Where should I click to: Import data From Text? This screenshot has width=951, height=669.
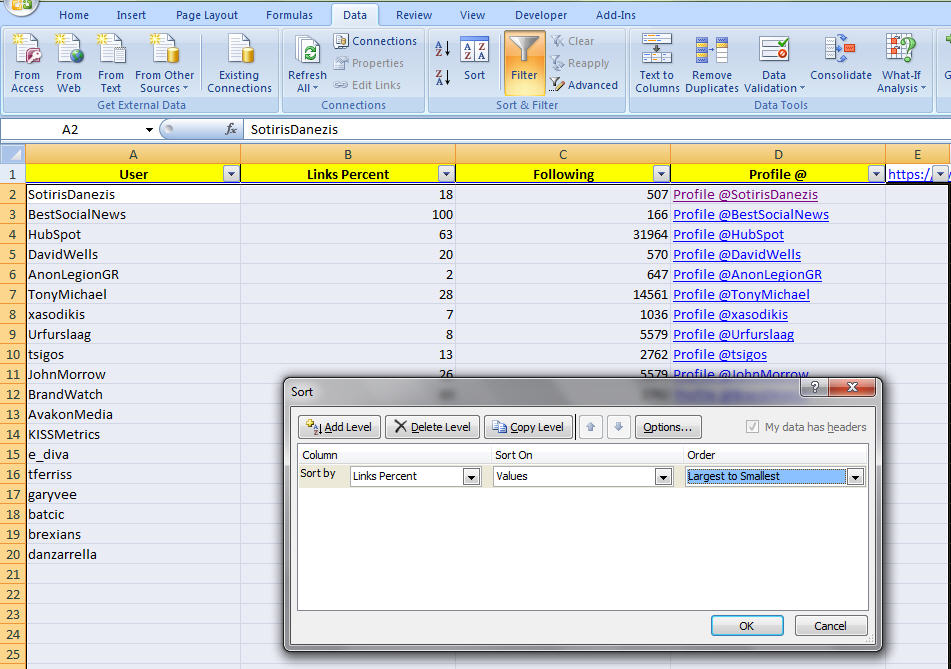tap(110, 64)
